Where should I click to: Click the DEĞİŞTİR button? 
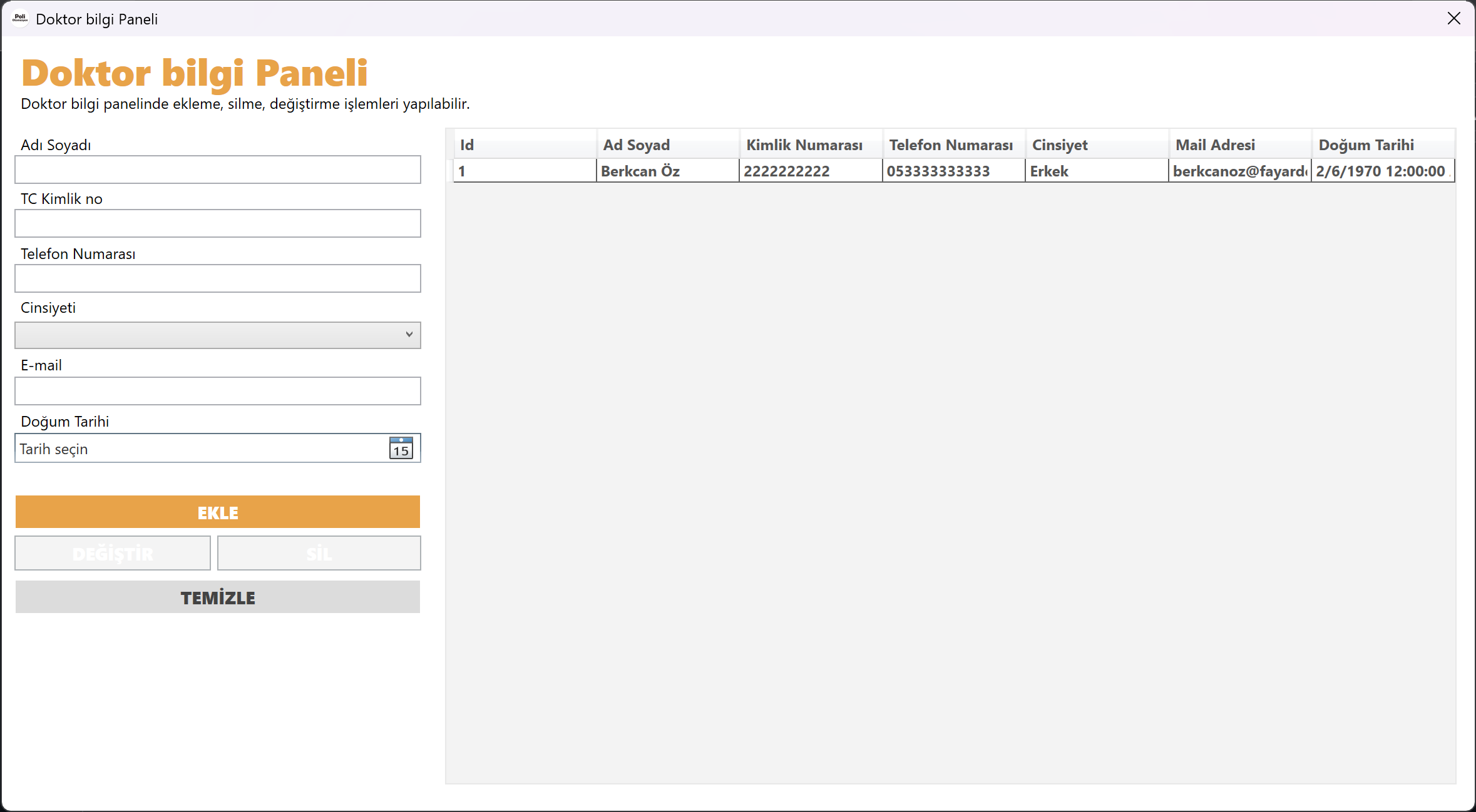pos(113,553)
